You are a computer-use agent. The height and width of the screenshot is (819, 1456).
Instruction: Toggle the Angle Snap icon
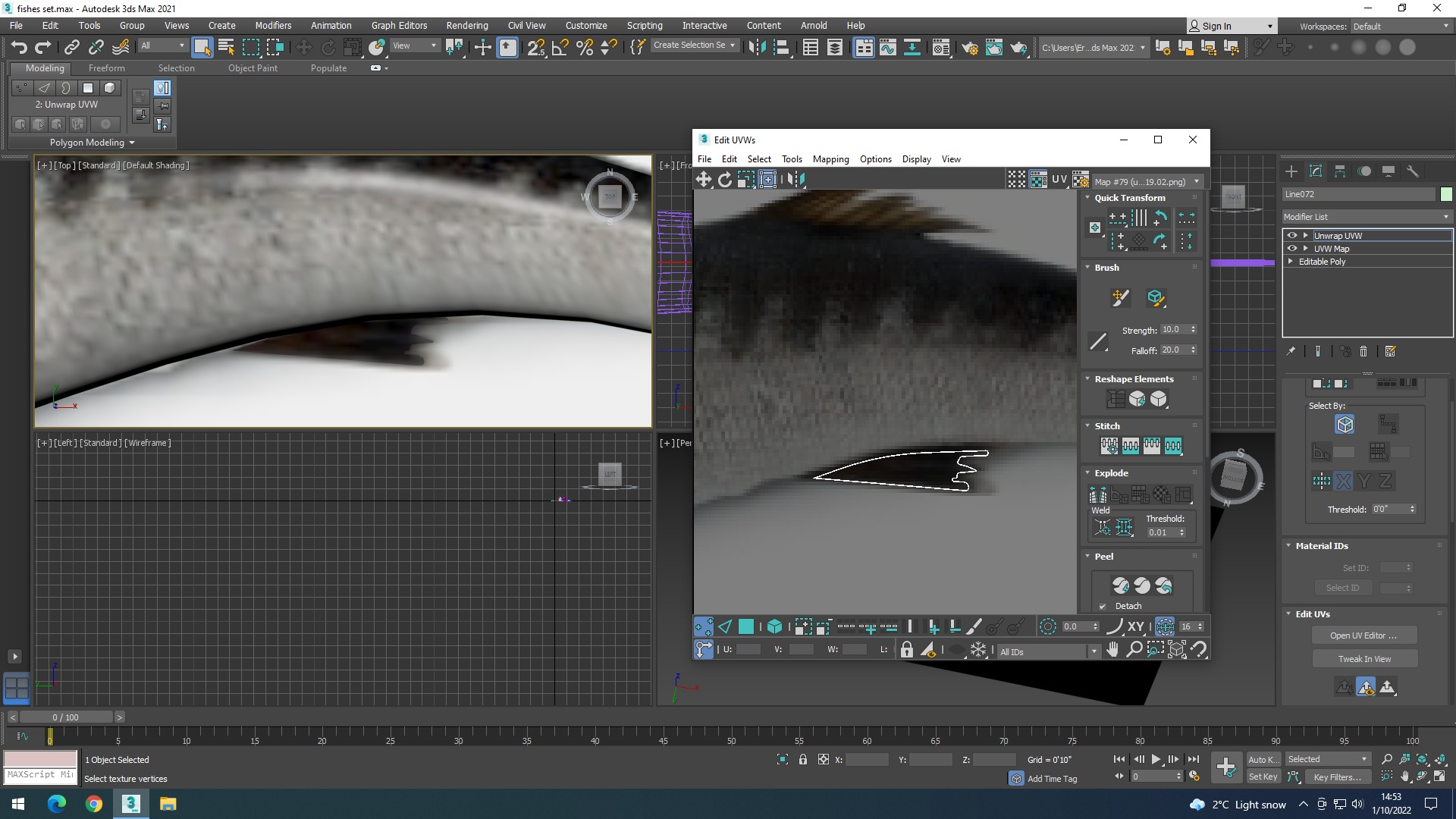pos(560,47)
